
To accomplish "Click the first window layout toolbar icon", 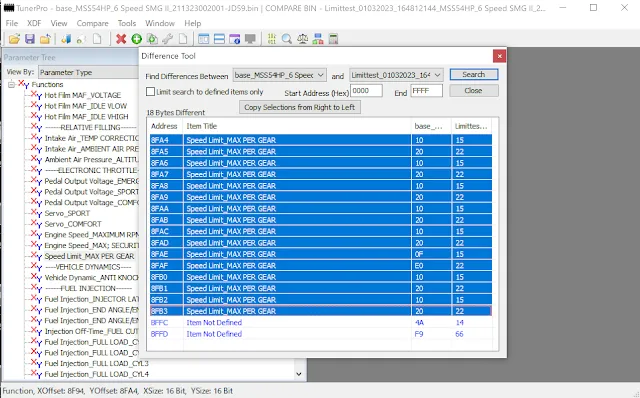I will pos(203,39).
